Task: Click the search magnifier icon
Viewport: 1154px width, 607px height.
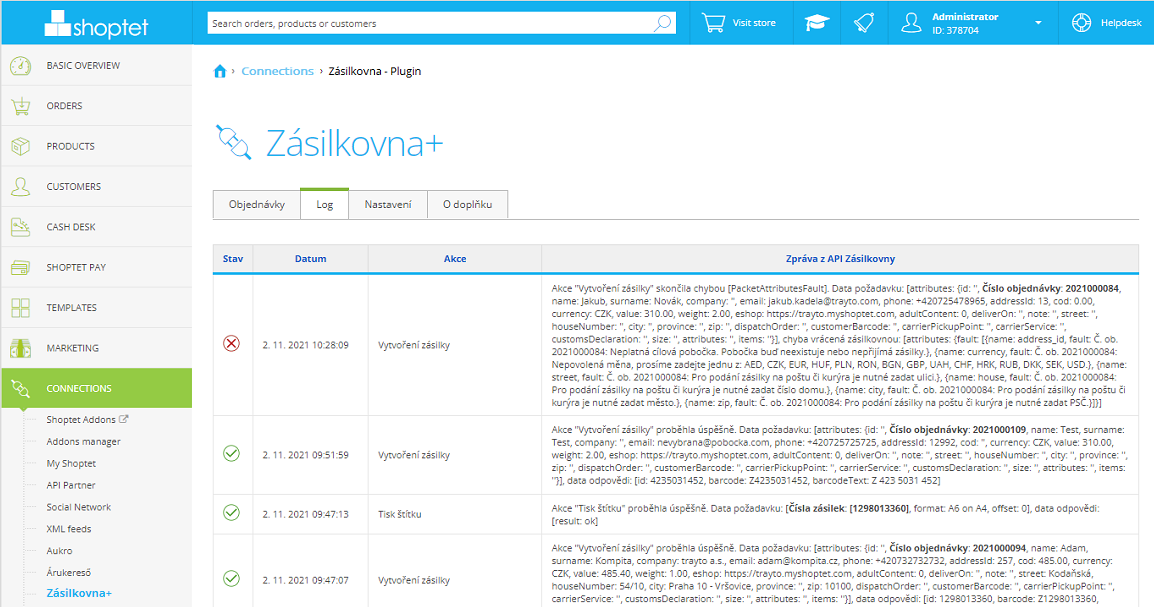Action: click(x=662, y=23)
